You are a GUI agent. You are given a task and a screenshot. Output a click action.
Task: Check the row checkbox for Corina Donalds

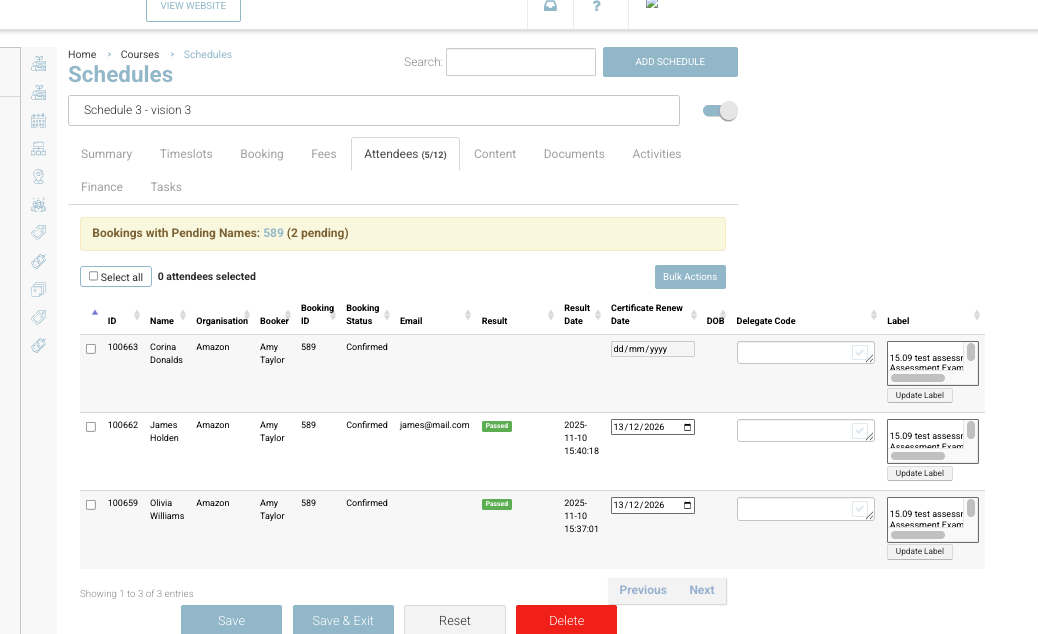coord(91,349)
